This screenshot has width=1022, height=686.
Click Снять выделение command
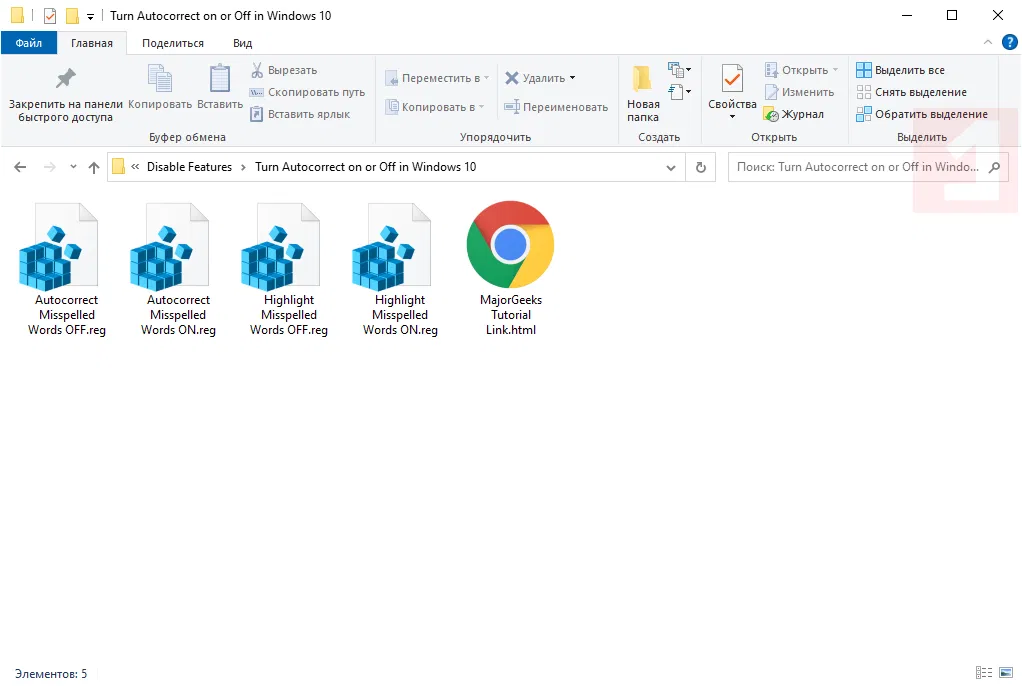coord(911,92)
